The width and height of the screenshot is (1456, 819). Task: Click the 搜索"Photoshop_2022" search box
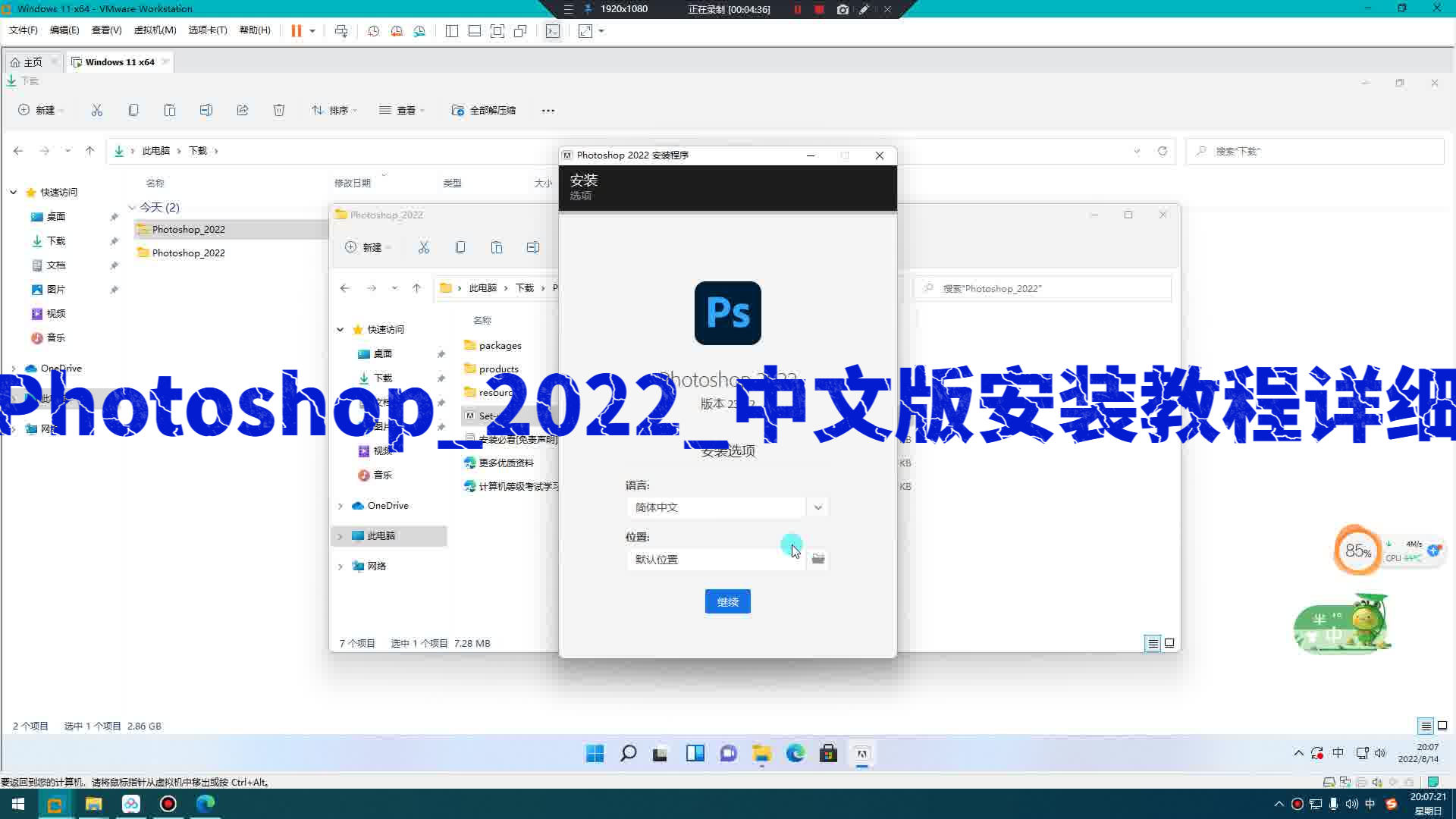click(x=1043, y=288)
